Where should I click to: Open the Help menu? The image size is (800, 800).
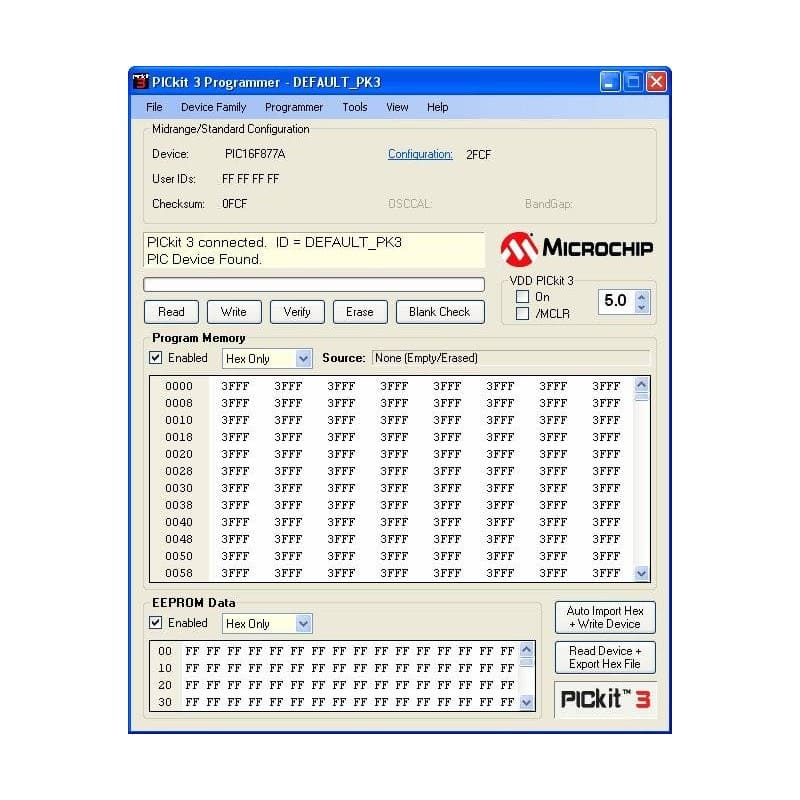click(437, 107)
